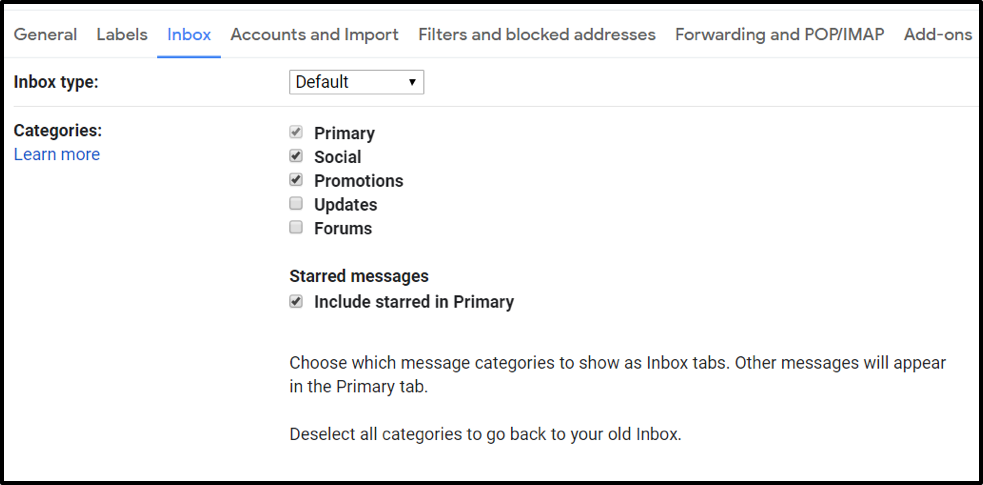Viewport: 983px width, 485px height.
Task: Enable the Updates category checkbox
Action: [x=296, y=204]
